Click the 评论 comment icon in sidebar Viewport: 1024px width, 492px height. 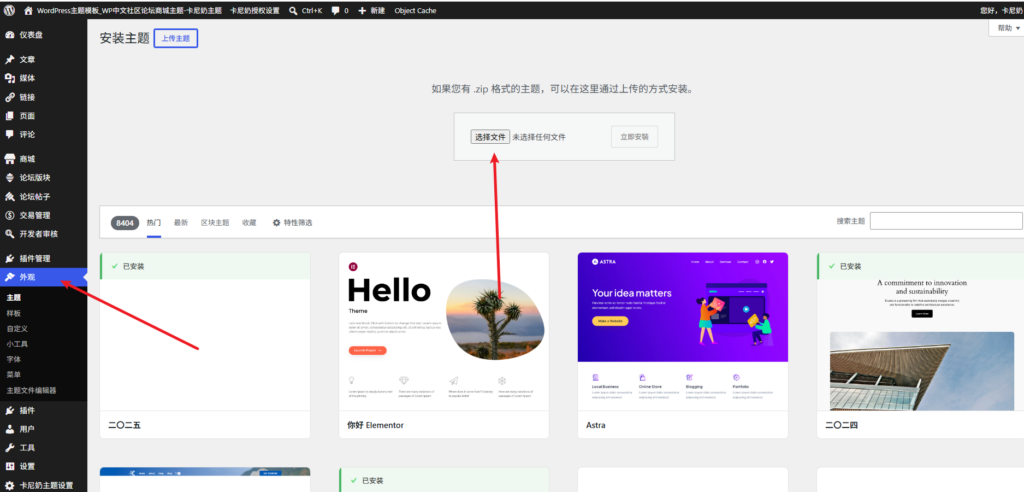10,135
